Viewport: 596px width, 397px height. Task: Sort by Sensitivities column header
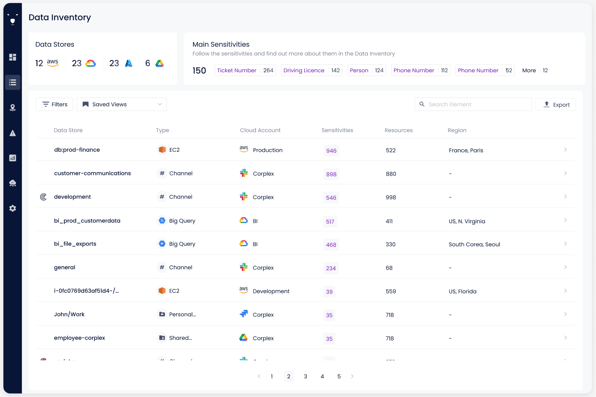click(337, 130)
